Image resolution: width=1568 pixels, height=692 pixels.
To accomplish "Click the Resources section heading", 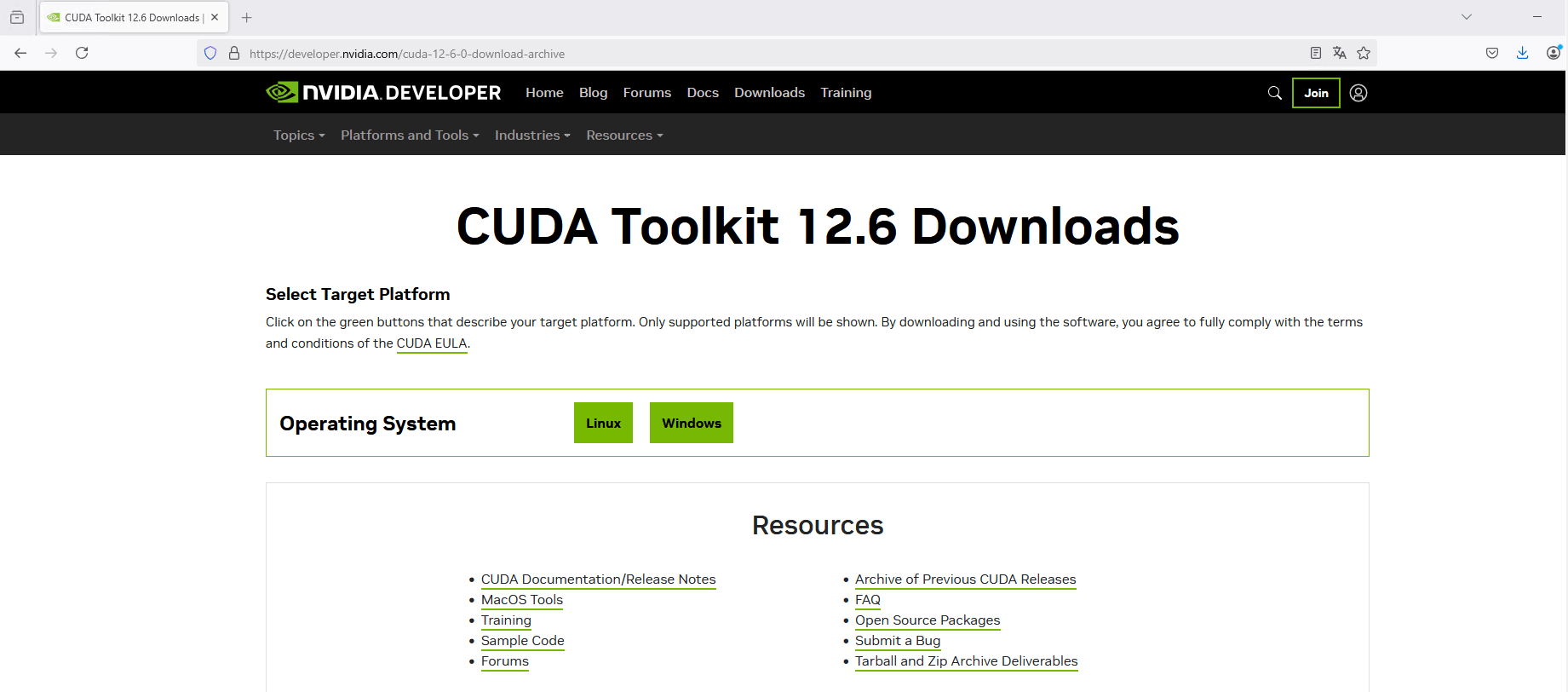I will tap(818, 525).
